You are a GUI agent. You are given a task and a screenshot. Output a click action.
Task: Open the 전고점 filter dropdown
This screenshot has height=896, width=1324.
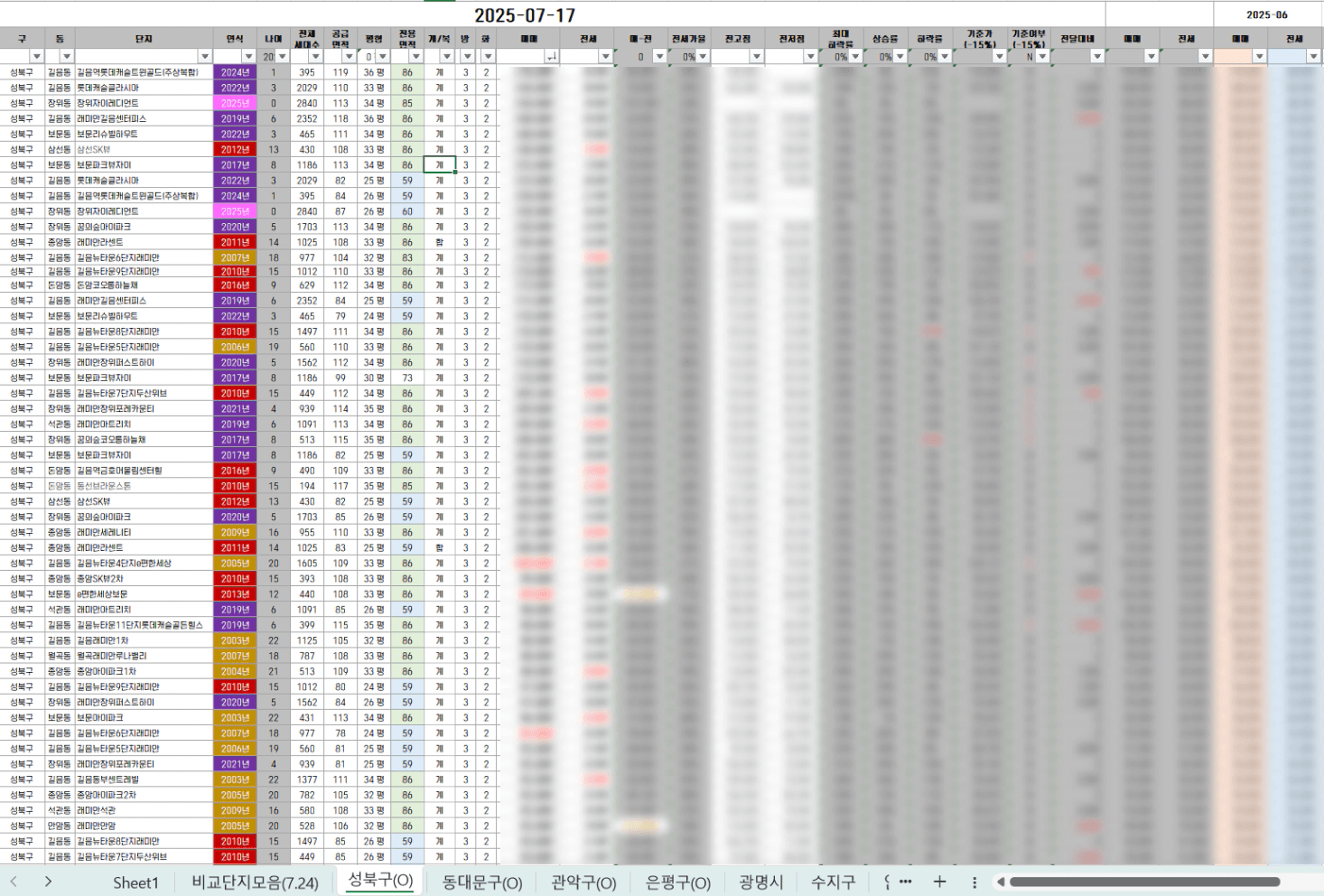757,56
